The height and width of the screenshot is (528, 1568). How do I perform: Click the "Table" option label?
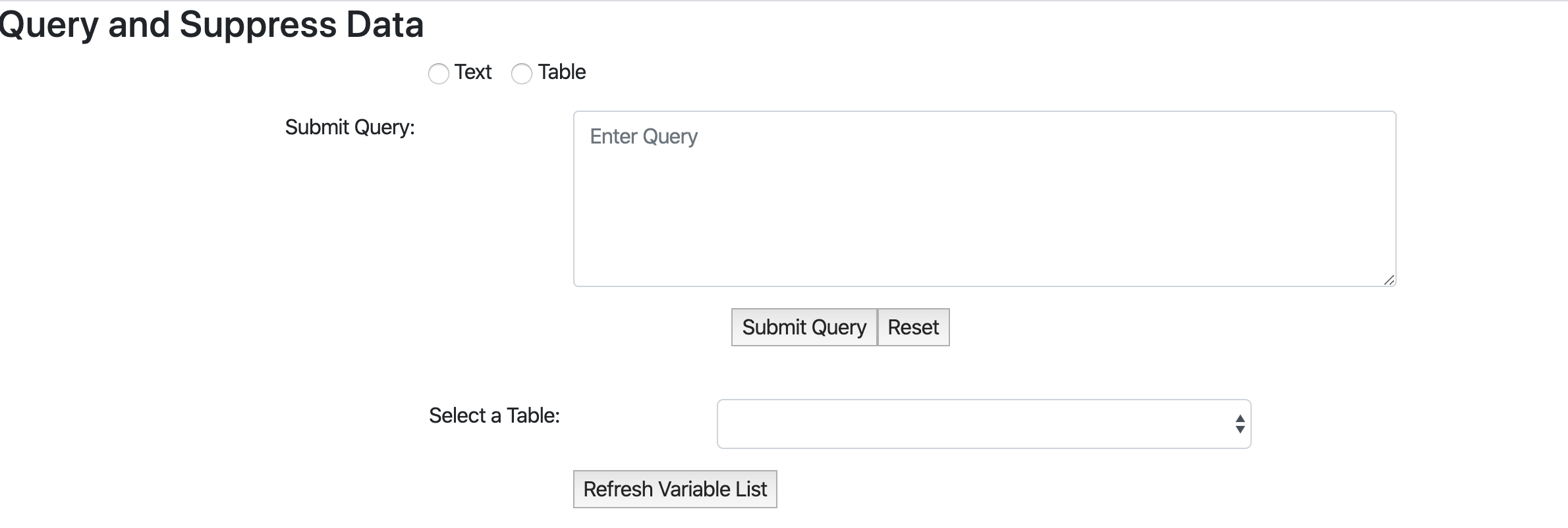point(561,72)
